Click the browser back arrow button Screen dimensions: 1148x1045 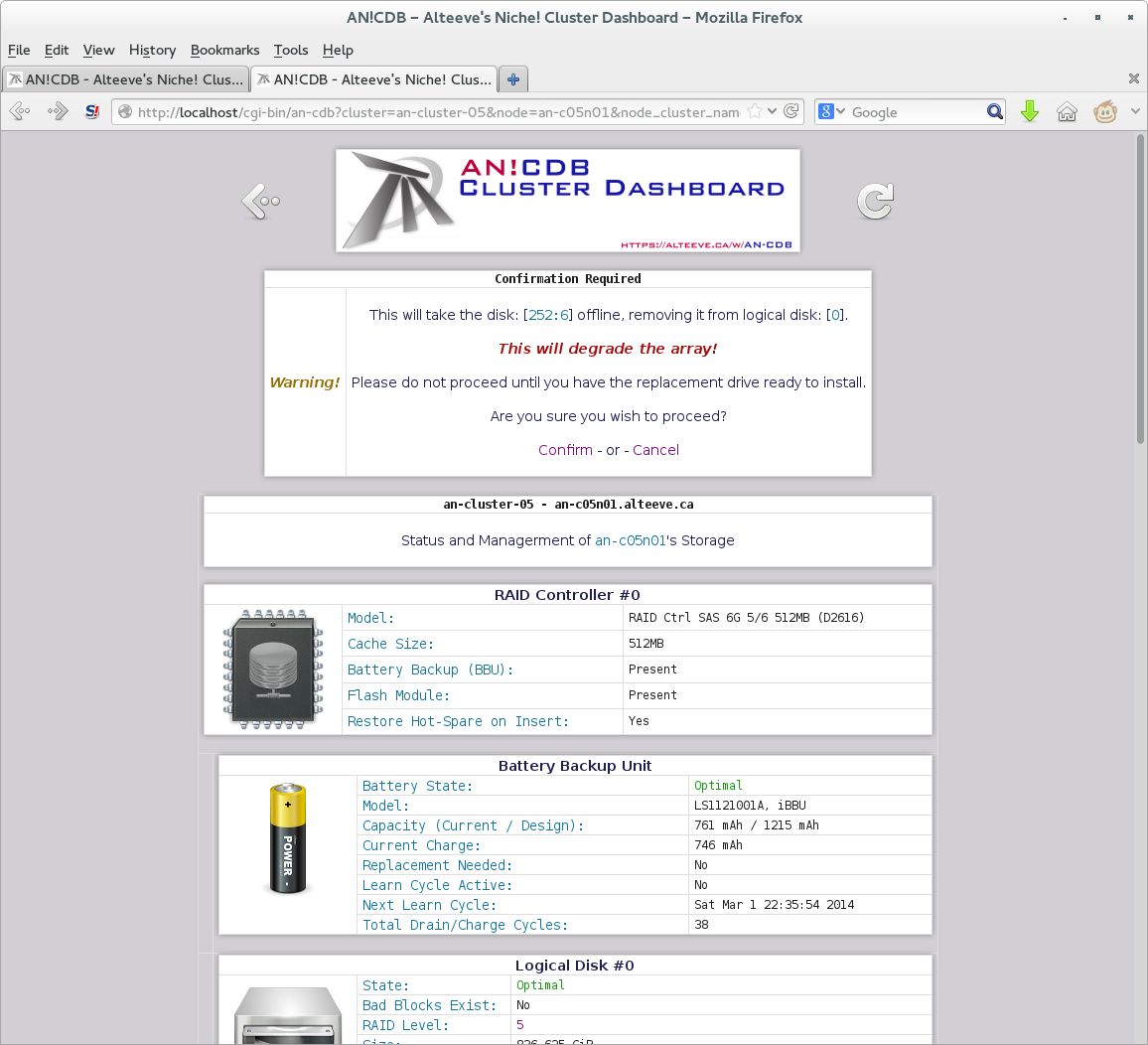(x=20, y=112)
